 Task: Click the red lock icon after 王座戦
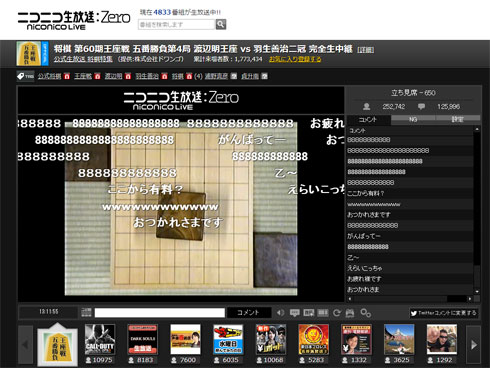point(97,76)
